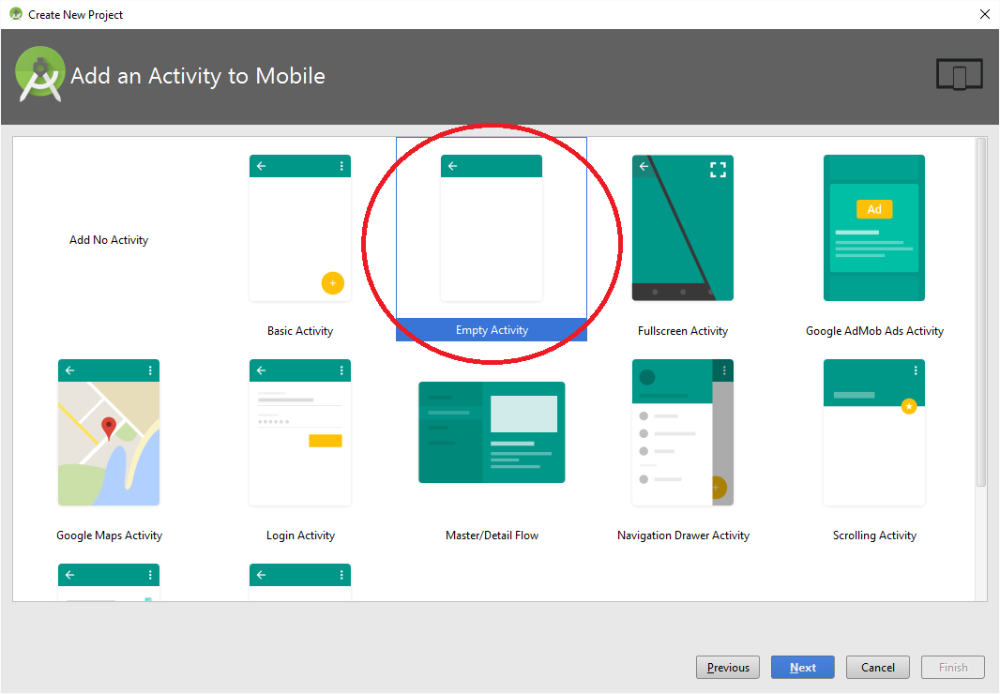1000x694 pixels.
Task: Select the Add No Activity option
Action: click(x=108, y=240)
